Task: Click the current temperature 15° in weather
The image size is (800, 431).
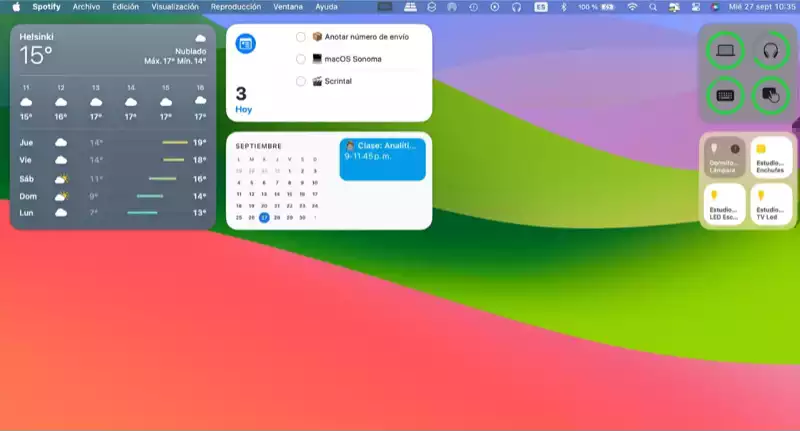Action: coord(36,55)
